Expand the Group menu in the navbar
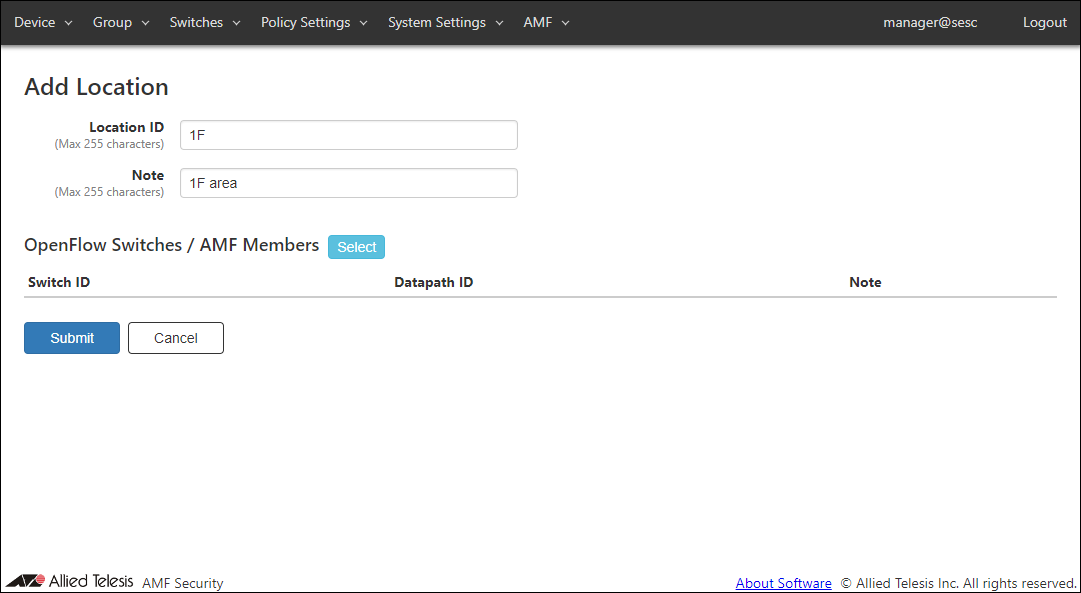Image resolution: width=1081 pixels, height=593 pixels. click(121, 22)
